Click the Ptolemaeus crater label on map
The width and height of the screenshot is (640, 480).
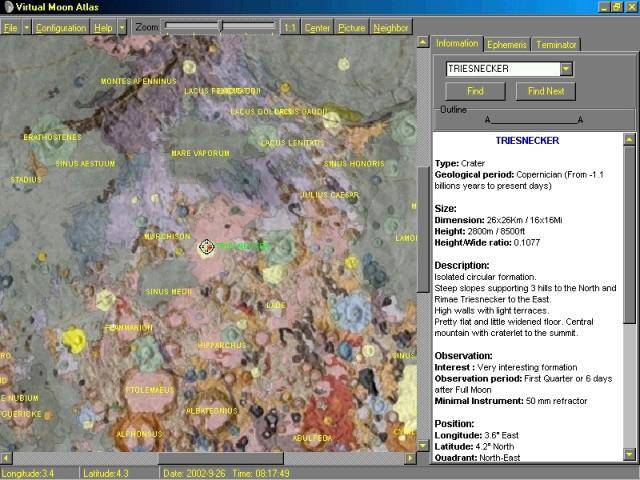click(149, 390)
